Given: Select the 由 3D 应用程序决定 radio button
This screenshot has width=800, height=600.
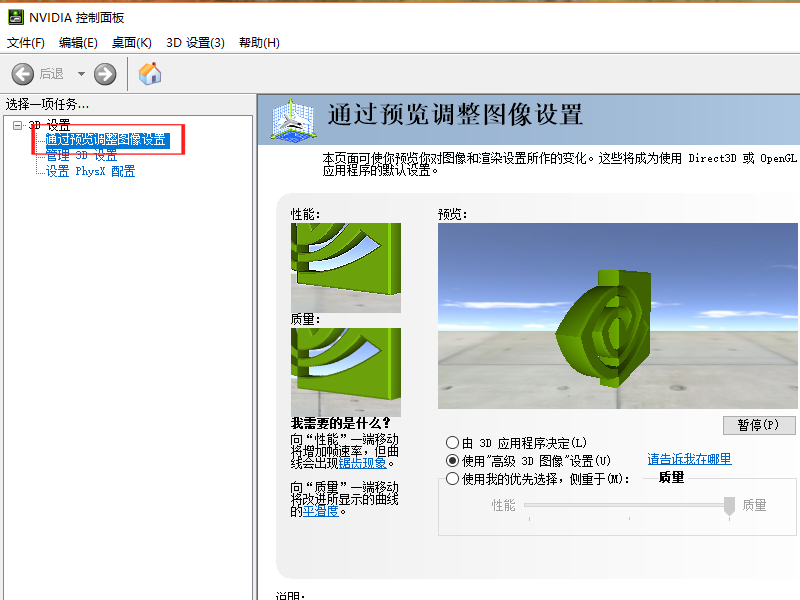Looking at the screenshot, I should [452, 442].
